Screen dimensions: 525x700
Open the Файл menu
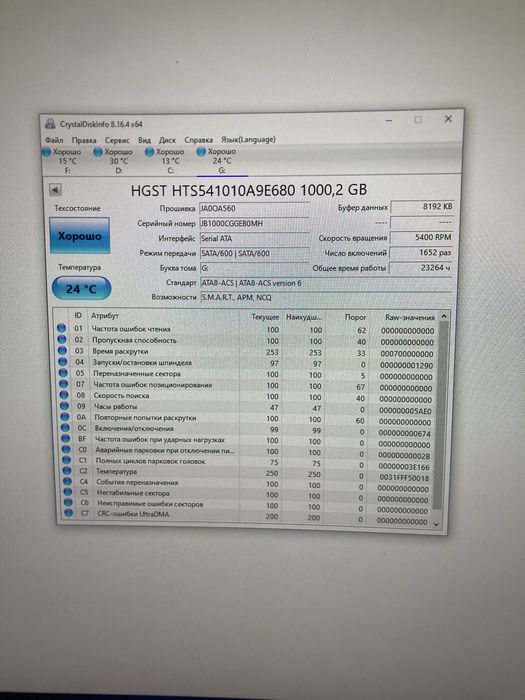[54, 140]
